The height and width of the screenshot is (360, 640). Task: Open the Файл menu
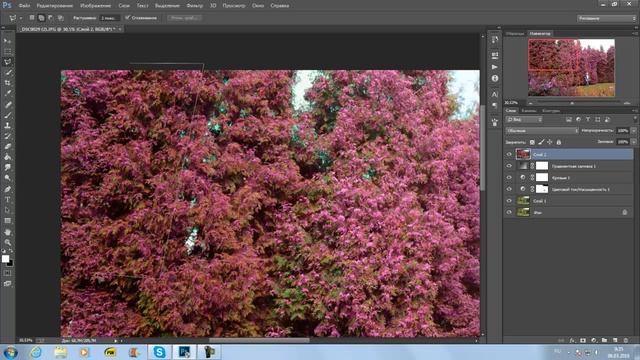tap(24, 6)
